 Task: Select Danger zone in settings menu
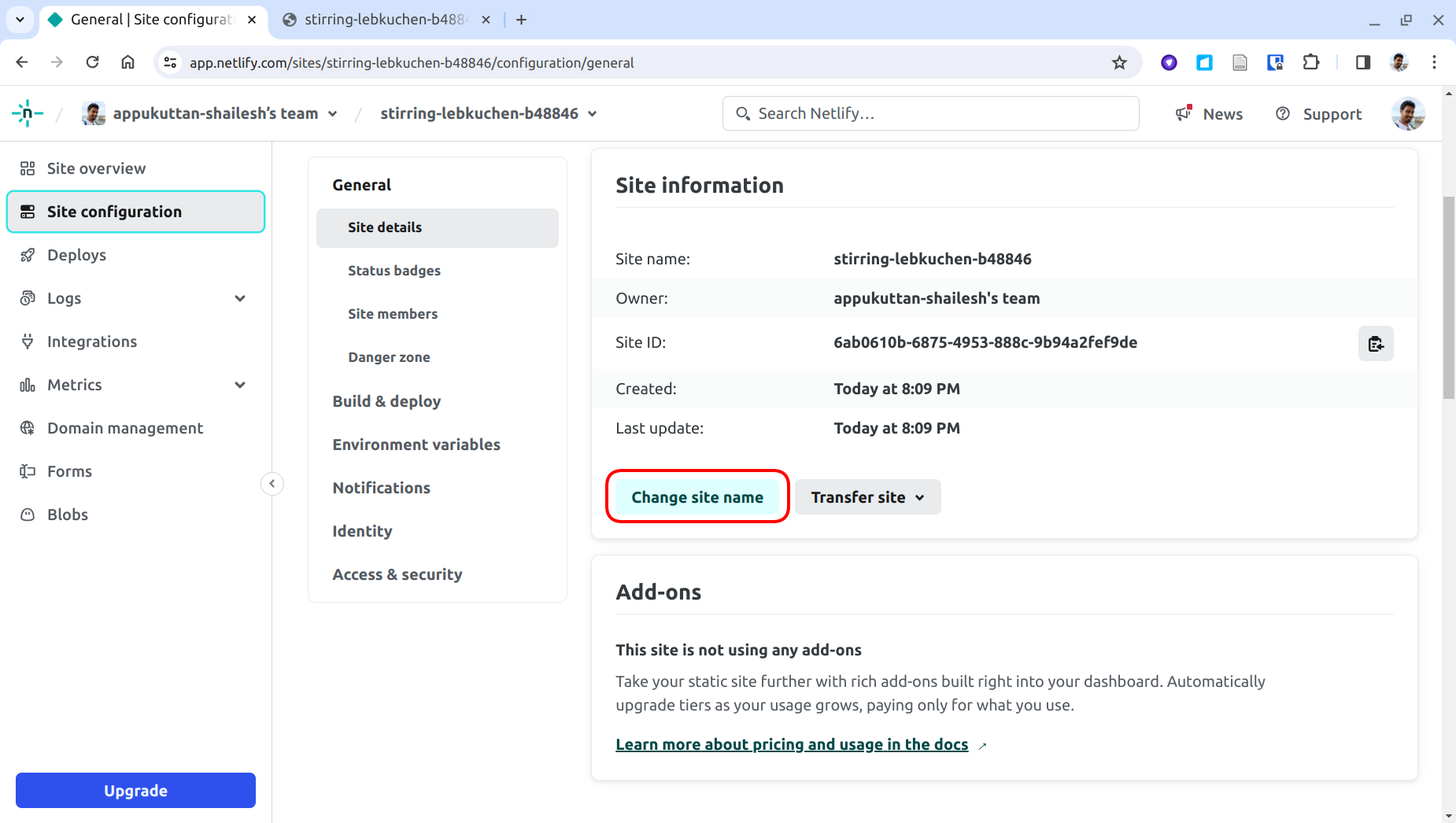[389, 357]
